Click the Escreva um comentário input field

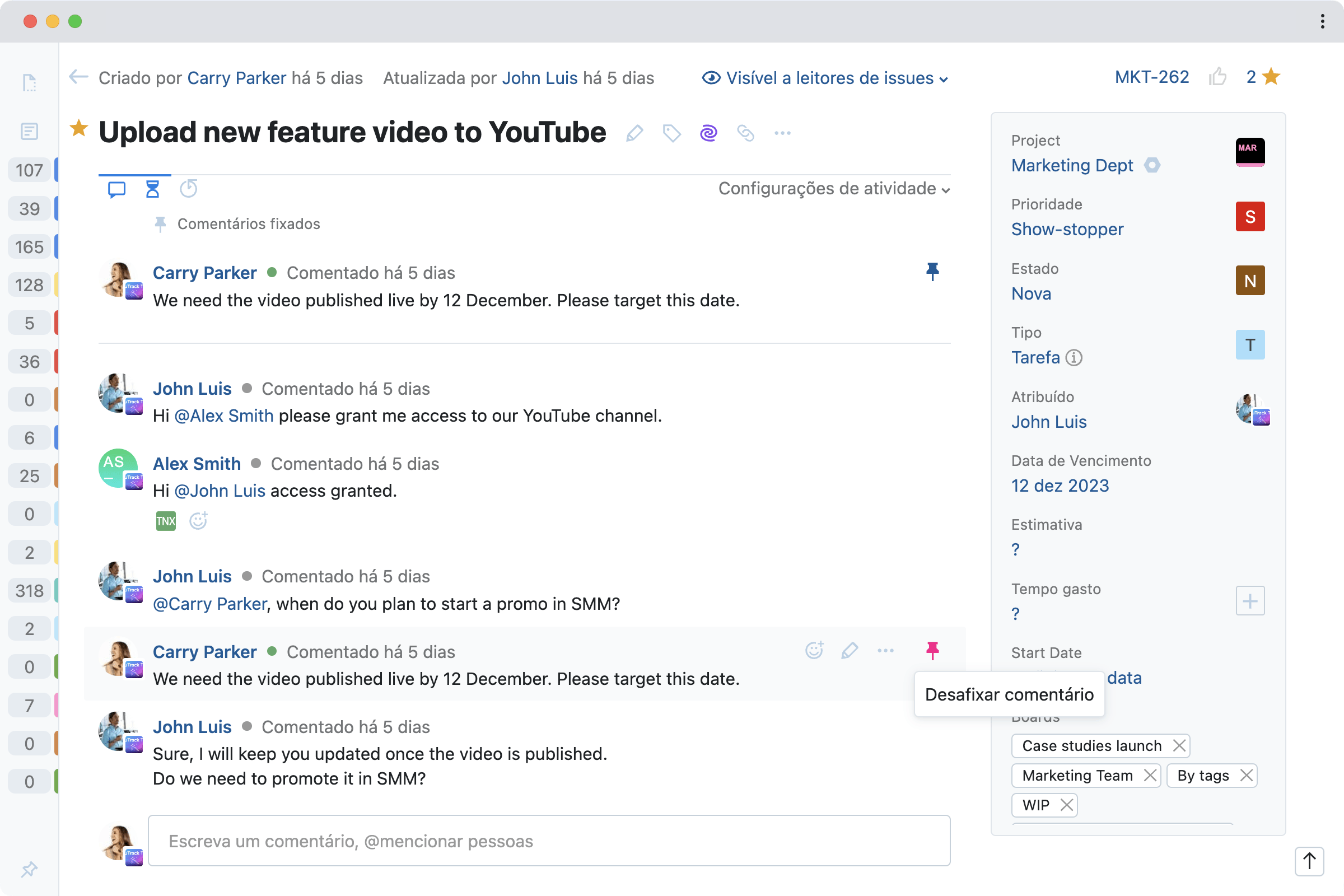pos(549,841)
